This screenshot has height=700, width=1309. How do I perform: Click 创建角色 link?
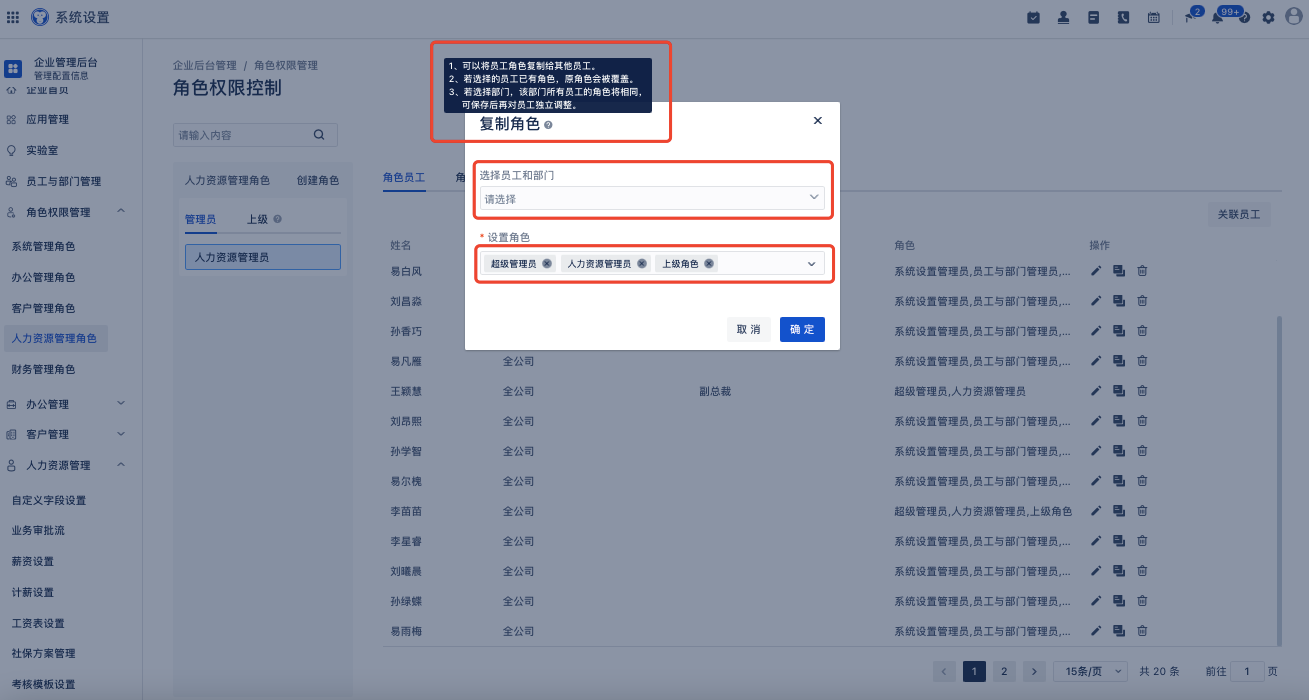pos(318,181)
